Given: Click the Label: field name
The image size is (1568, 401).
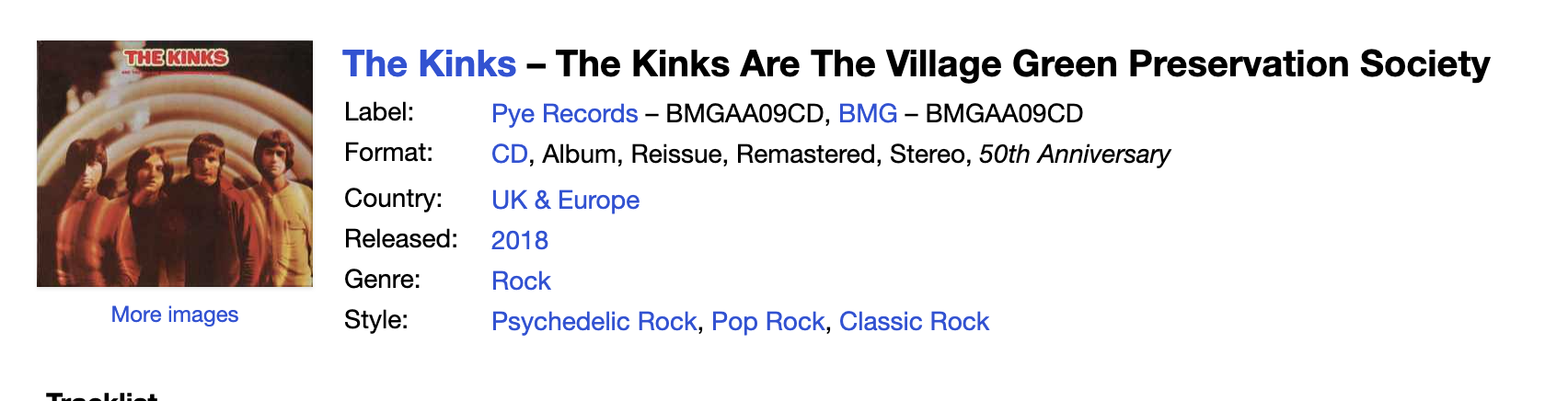Looking at the screenshot, I should click(x=379, y=112).
